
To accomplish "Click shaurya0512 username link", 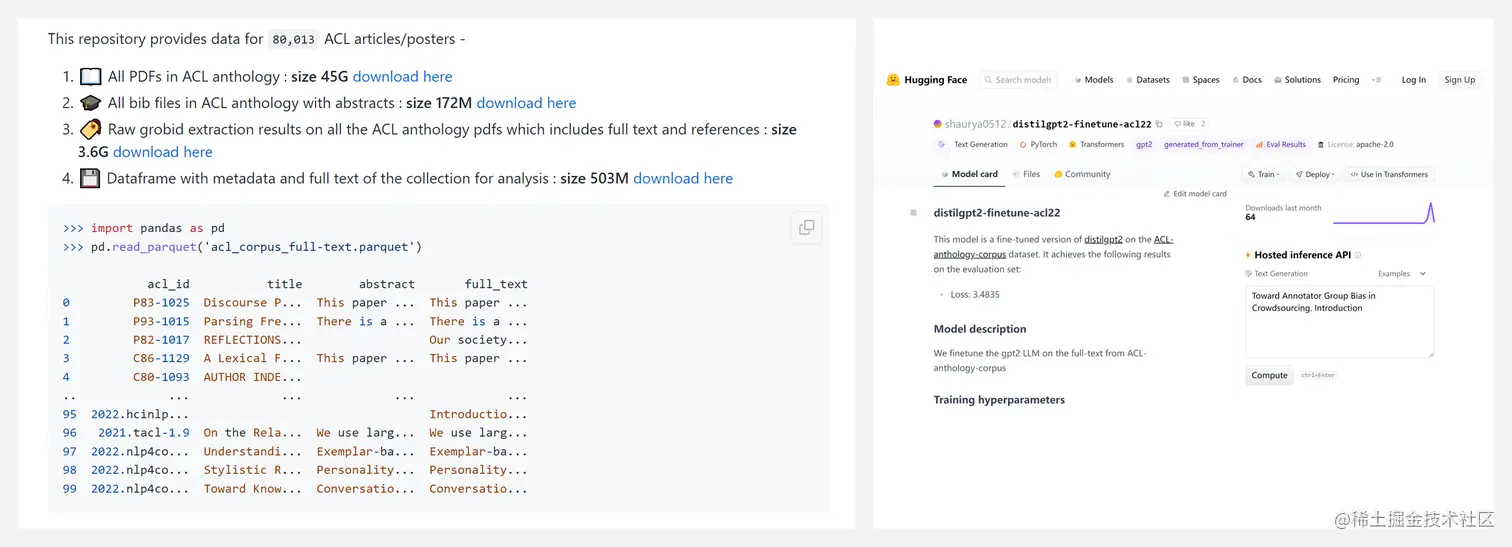I will click(x=976, y=124).
